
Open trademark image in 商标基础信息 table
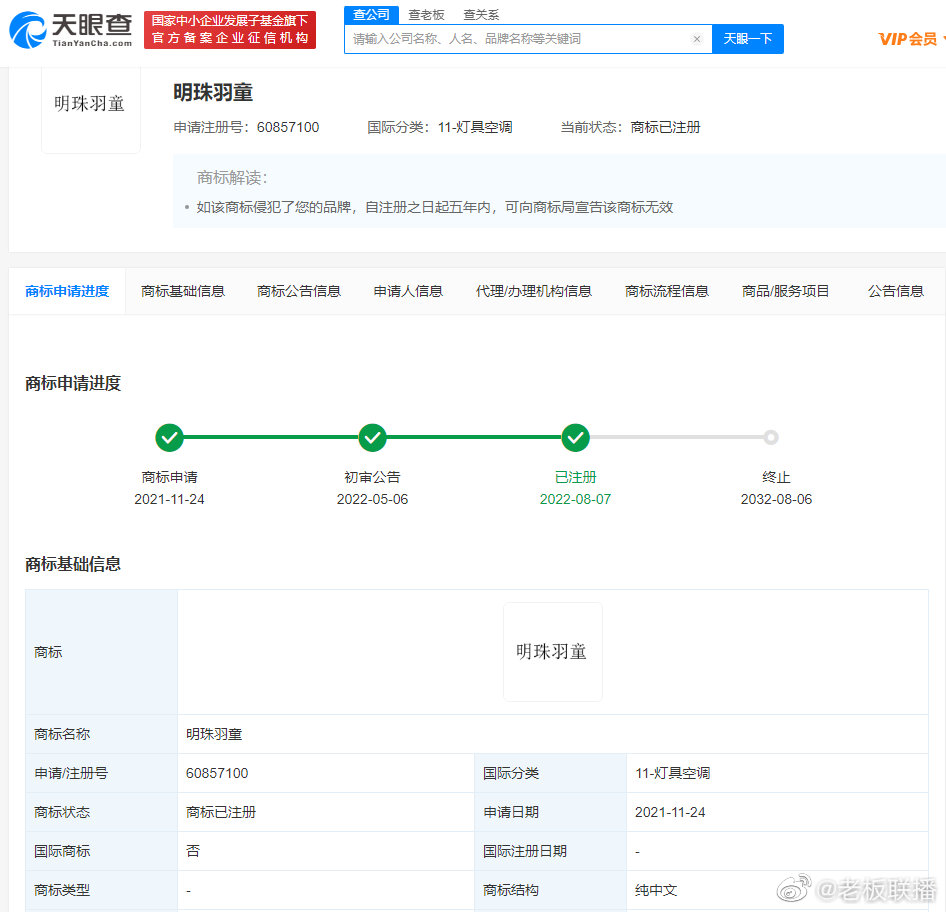tap(552, 652)
